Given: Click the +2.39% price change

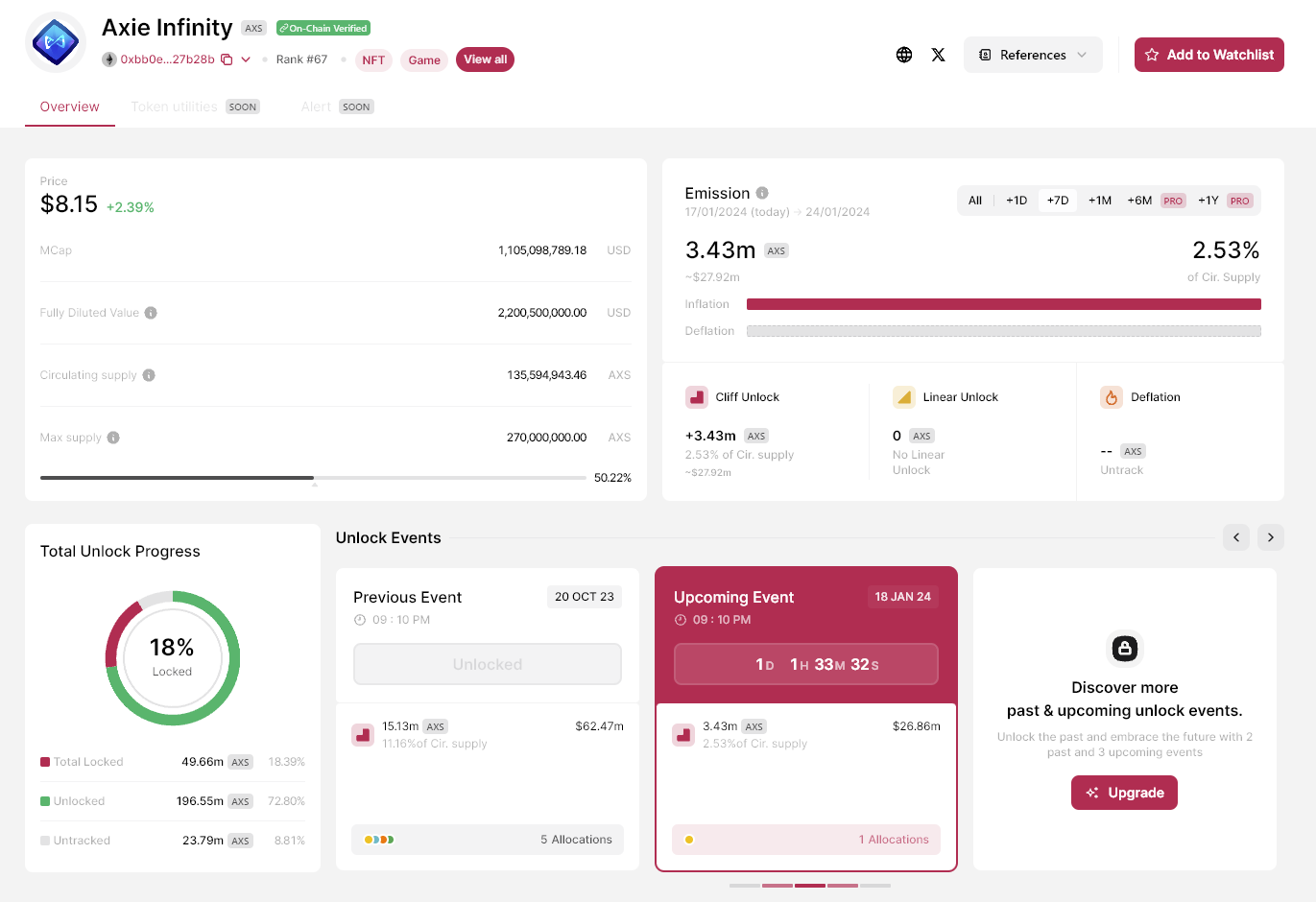Looking at the screenshot, I should 131,207.
